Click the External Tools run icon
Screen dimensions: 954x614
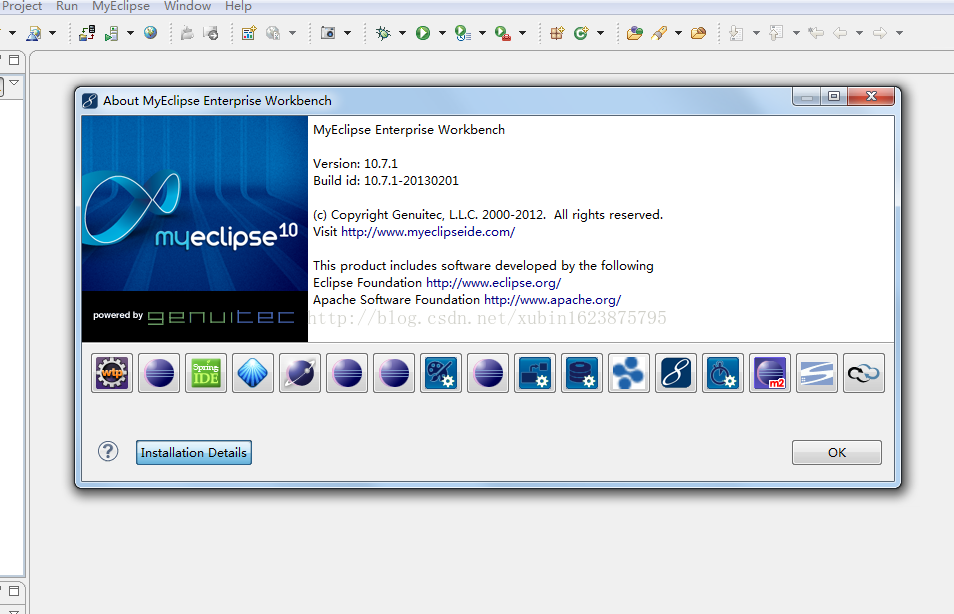tap(503, 33)
